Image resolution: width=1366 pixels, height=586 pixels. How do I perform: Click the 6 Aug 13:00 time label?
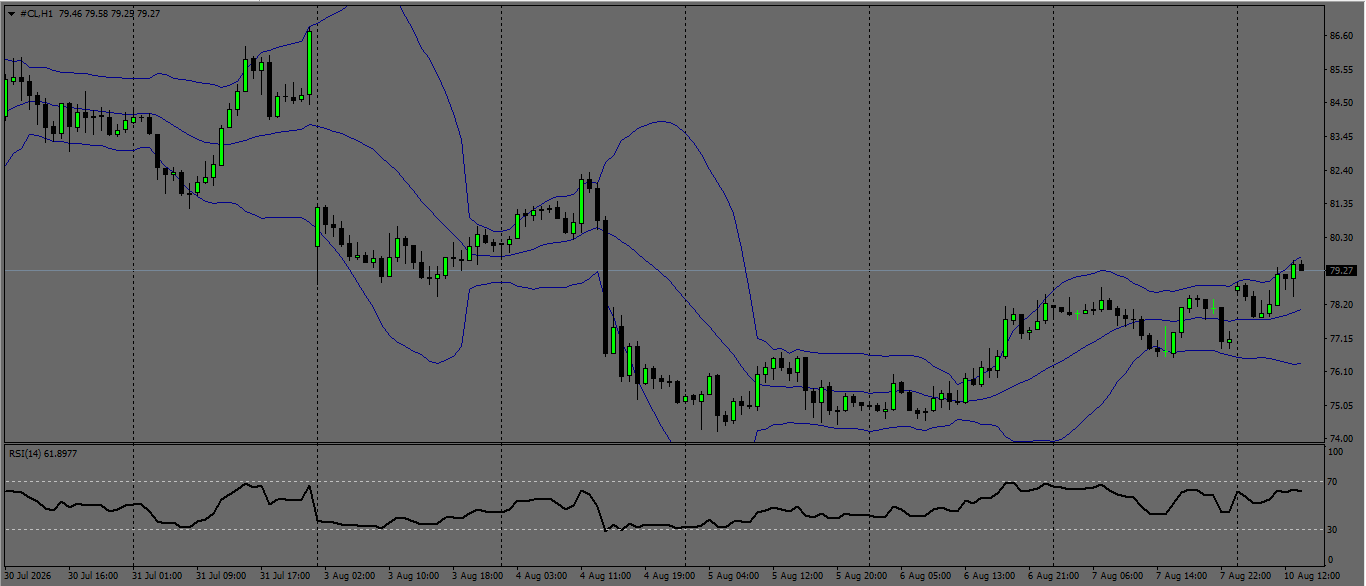pyautogui.click(x=990, y=576)
